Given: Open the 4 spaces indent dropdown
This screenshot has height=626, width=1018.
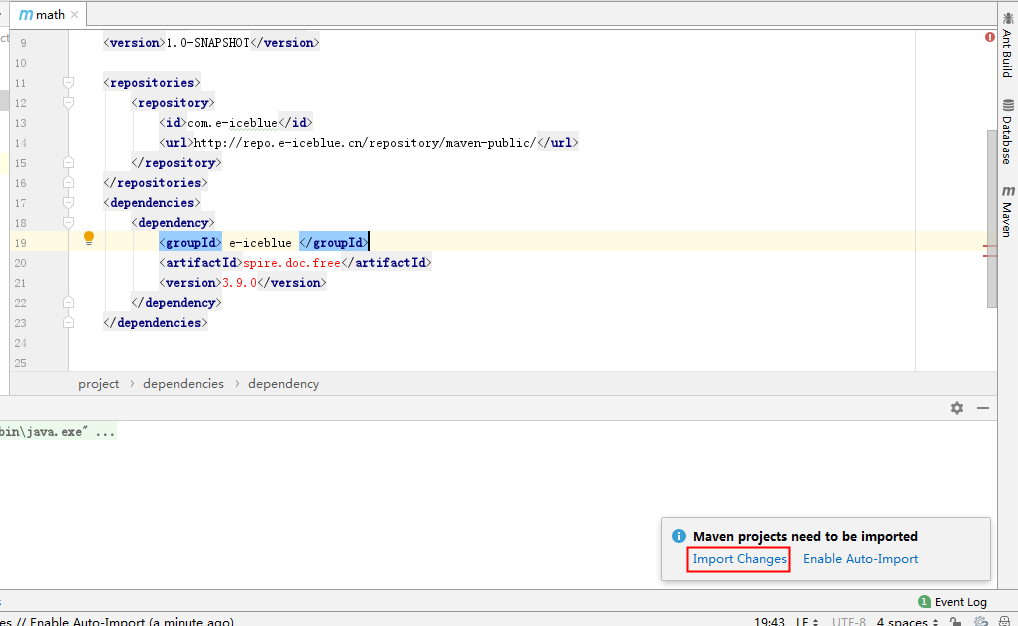Looking at the screenshot, I should (x=907, y=621).
